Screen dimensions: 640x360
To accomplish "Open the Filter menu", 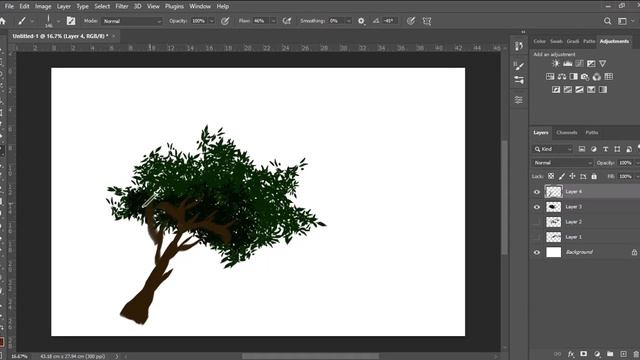I will pyautogui.click(x=122, y=6).
